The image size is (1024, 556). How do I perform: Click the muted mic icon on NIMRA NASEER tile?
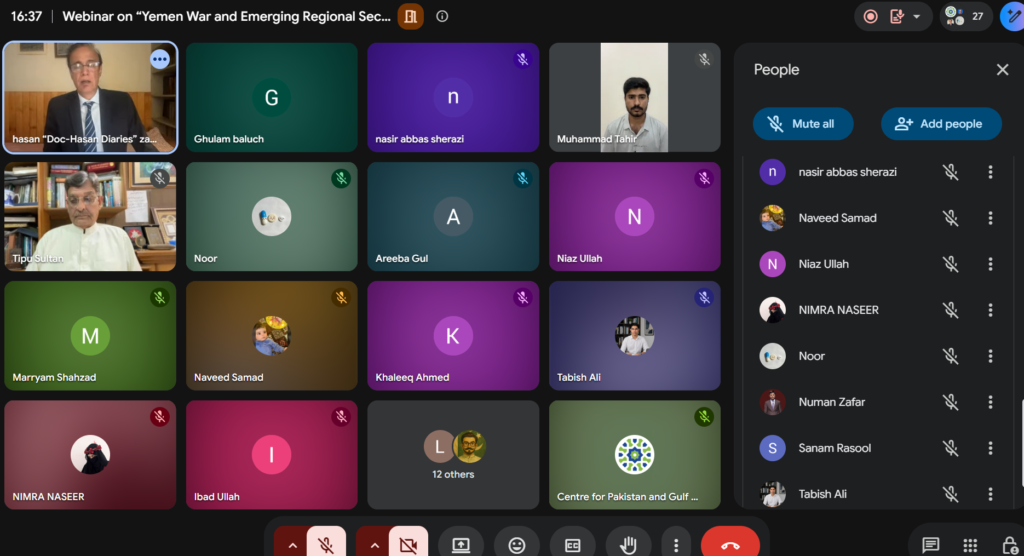click(x=159, y=417)
